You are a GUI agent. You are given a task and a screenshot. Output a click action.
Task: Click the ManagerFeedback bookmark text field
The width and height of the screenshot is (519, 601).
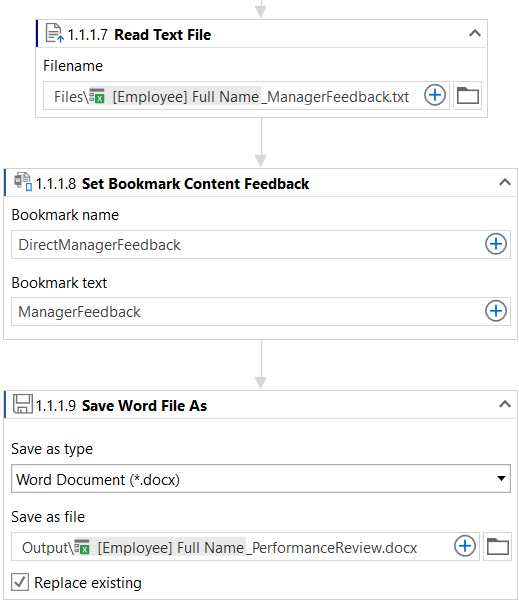point(245,312)
